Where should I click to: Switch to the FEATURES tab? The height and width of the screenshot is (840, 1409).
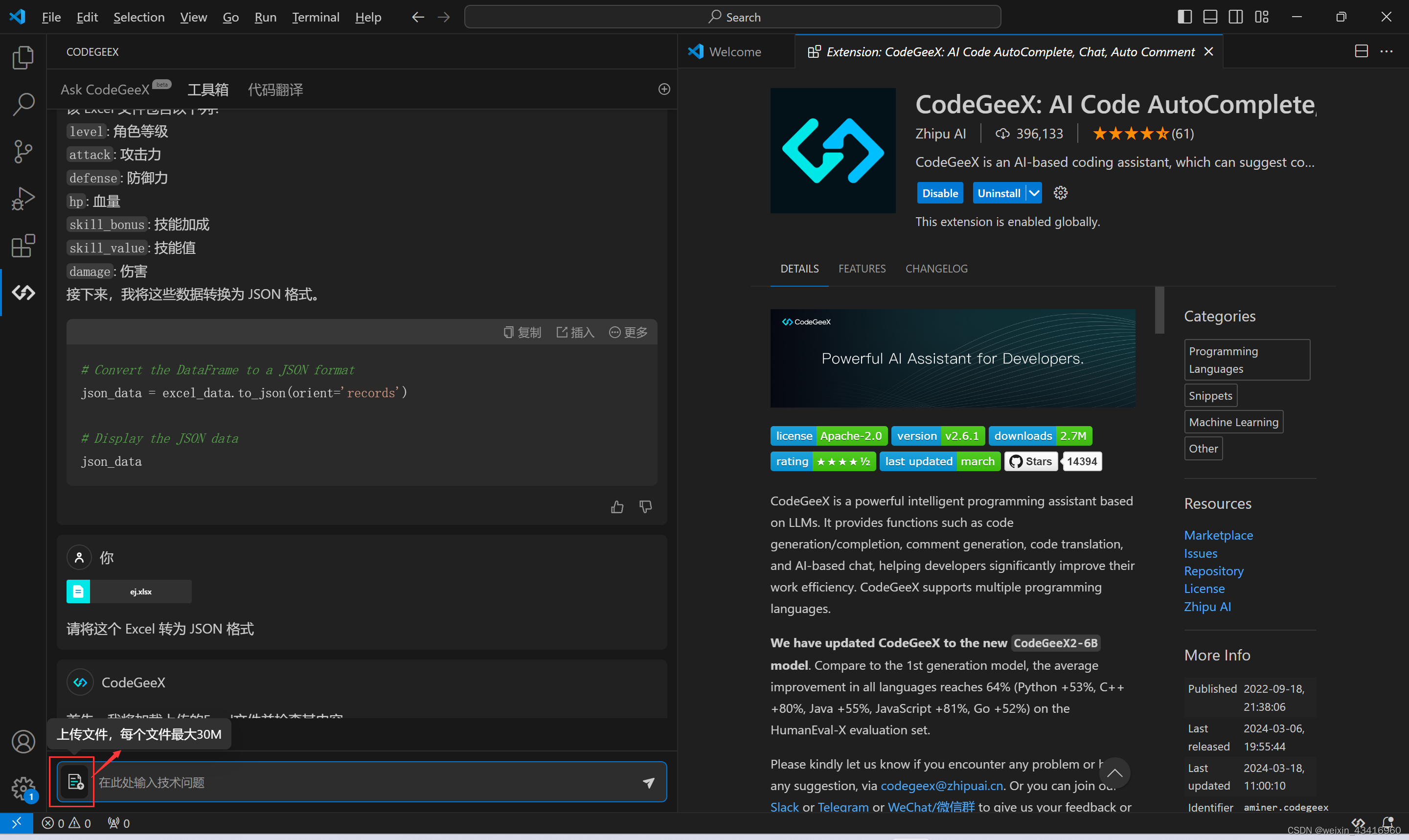(862, 268)
